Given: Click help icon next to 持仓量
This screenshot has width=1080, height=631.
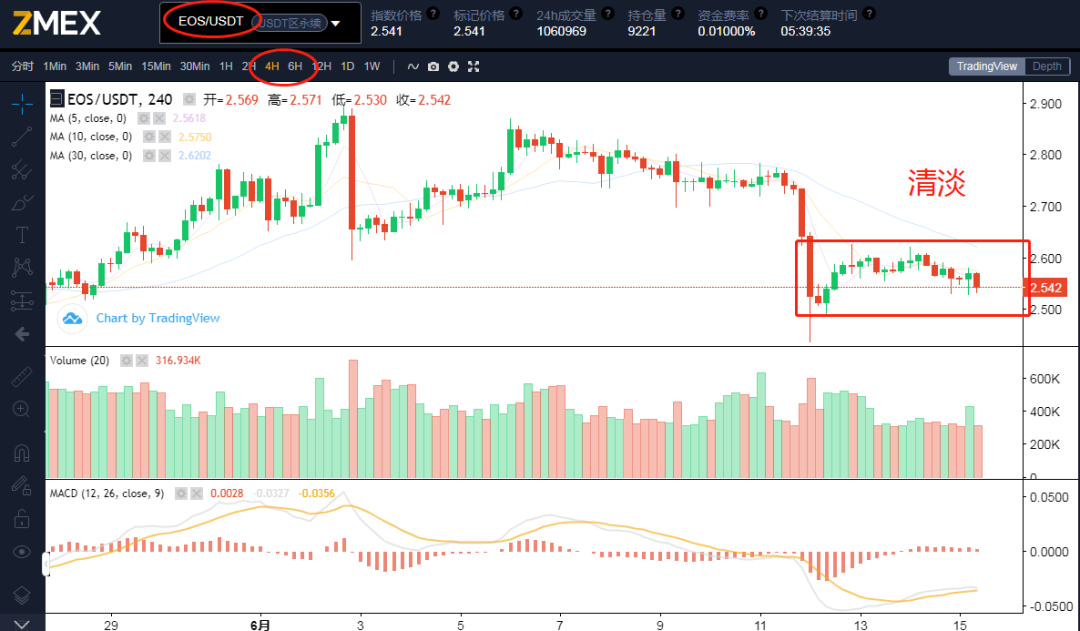Looking at the screenshot, I should pyautogui.click(x=678, y=13).
